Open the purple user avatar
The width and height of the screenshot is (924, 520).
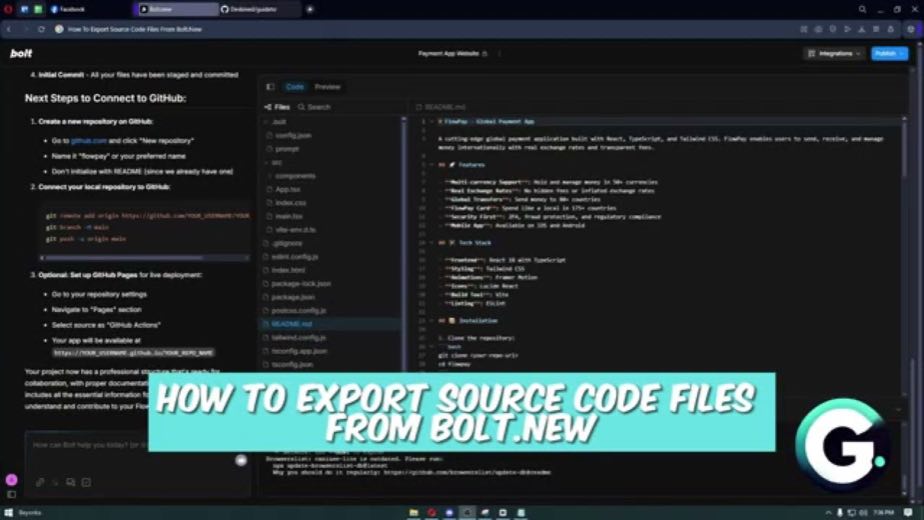point(11,480)
